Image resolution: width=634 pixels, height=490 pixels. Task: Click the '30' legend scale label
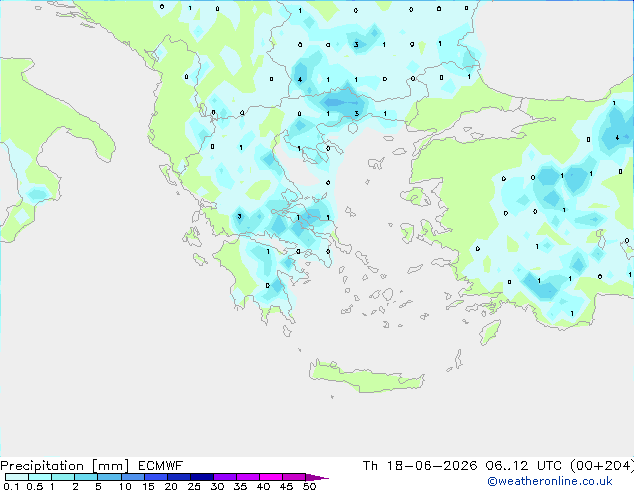point(217,486)
